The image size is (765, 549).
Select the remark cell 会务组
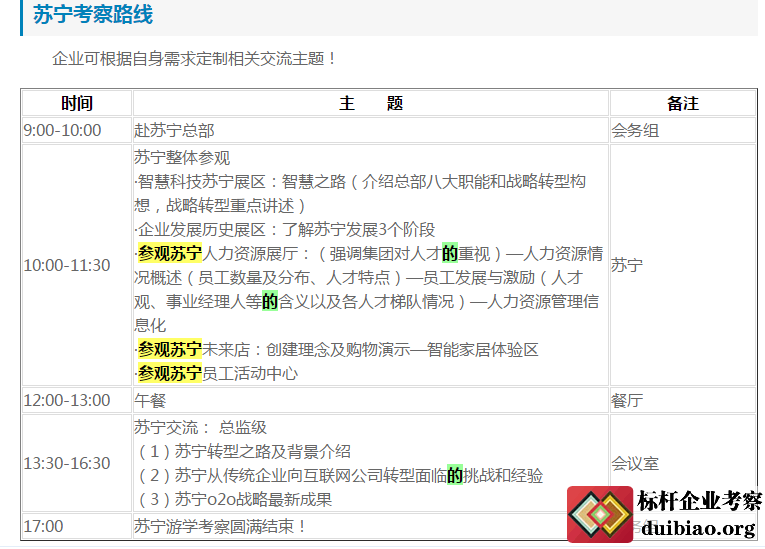coord(683,130)
